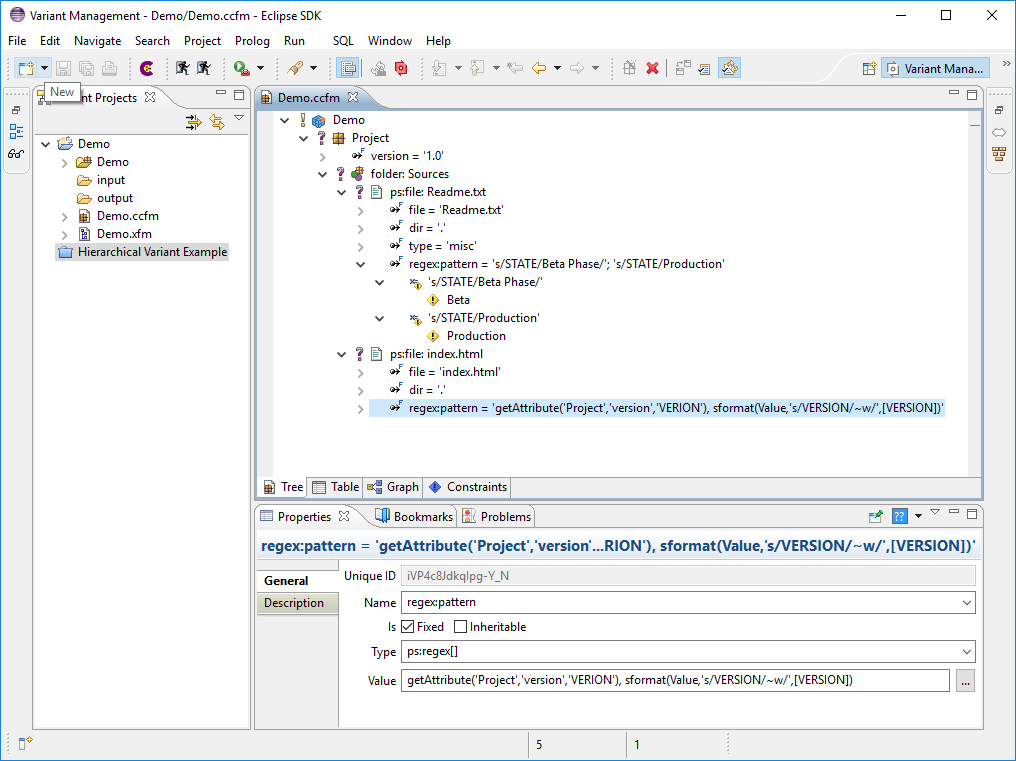The image size is (1016, 761).
Task: Check the Inheritable checkbox
Action: click(460, 627)
